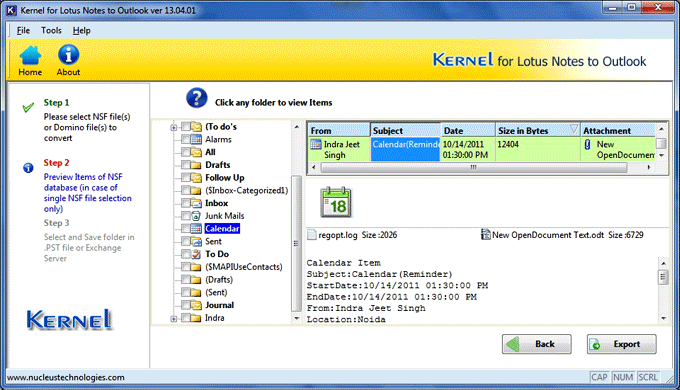Click the Inbox folder icon
This screenshot has width=680, height=390.
click(x=196, y=203)
